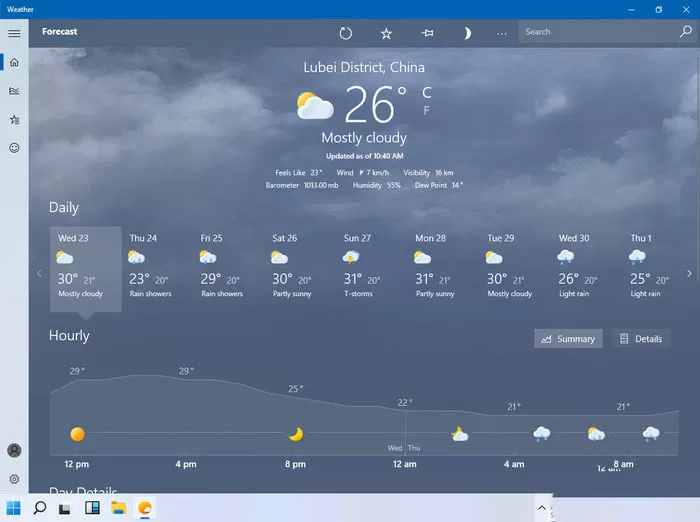Click the moon icon at 8 pm
Viewport: 700px width, 522px height.
296,434
